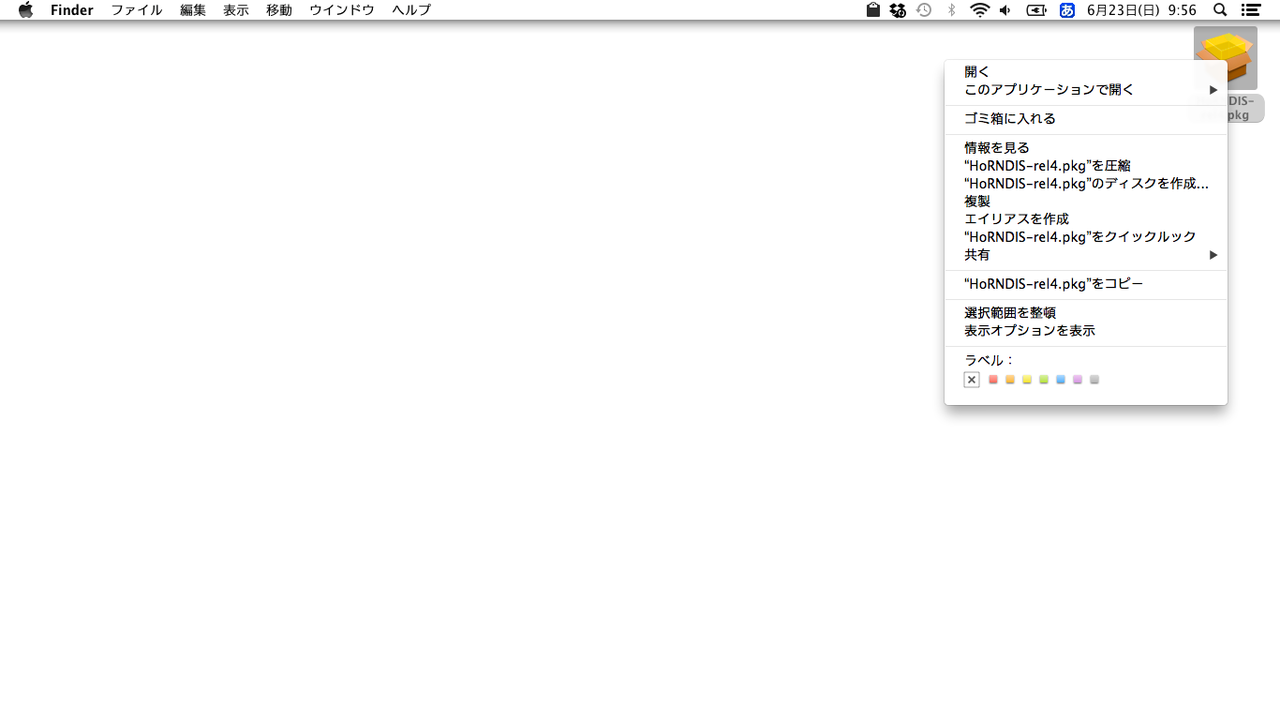
Task: Open the Time Machine status menu
Action: click(924, 10)
